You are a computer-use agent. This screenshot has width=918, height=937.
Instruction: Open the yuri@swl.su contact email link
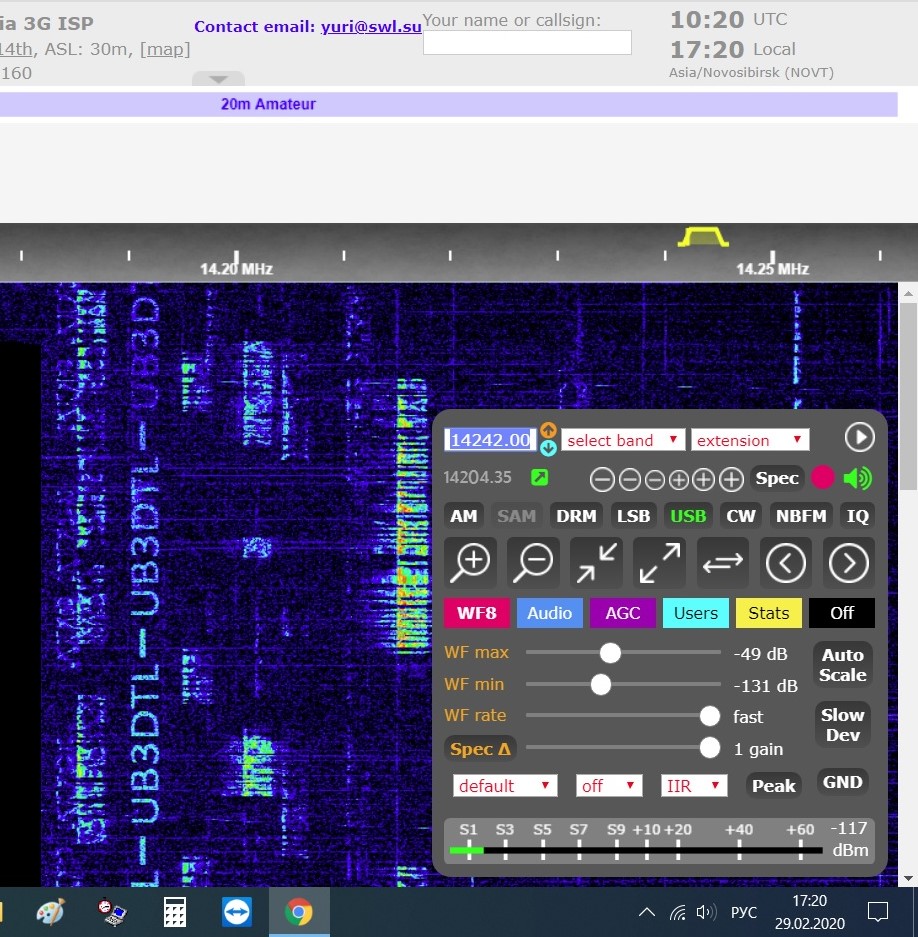[x=371, y=27]
